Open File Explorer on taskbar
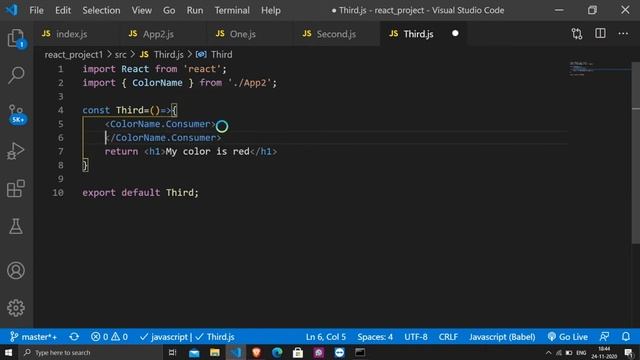Screen dimensions: 640x360 point(215,352)
